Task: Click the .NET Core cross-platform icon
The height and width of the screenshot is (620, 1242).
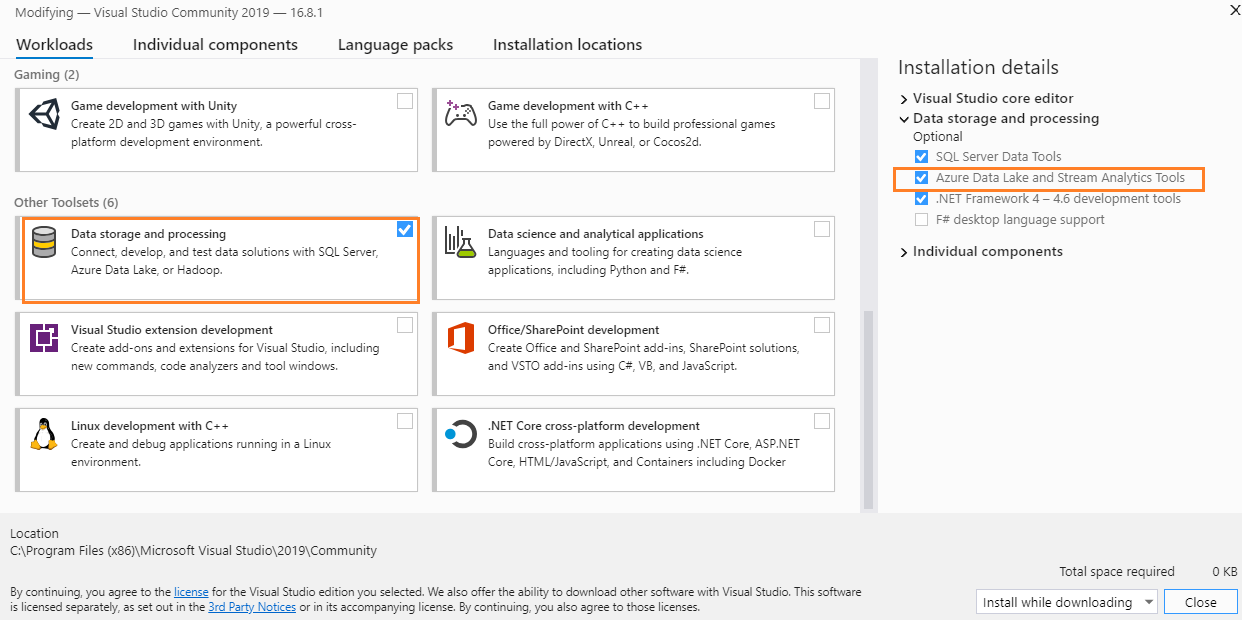Action: [460, 435]
